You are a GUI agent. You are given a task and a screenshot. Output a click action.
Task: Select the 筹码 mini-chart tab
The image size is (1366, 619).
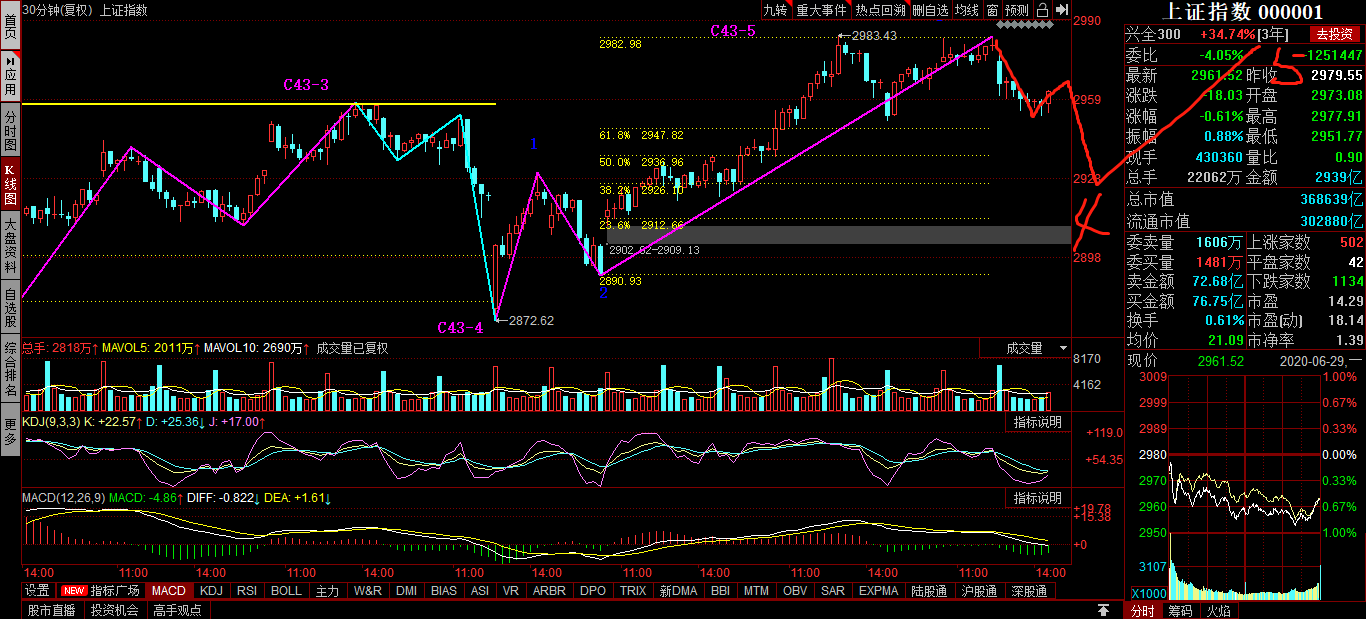[1180, 610]
